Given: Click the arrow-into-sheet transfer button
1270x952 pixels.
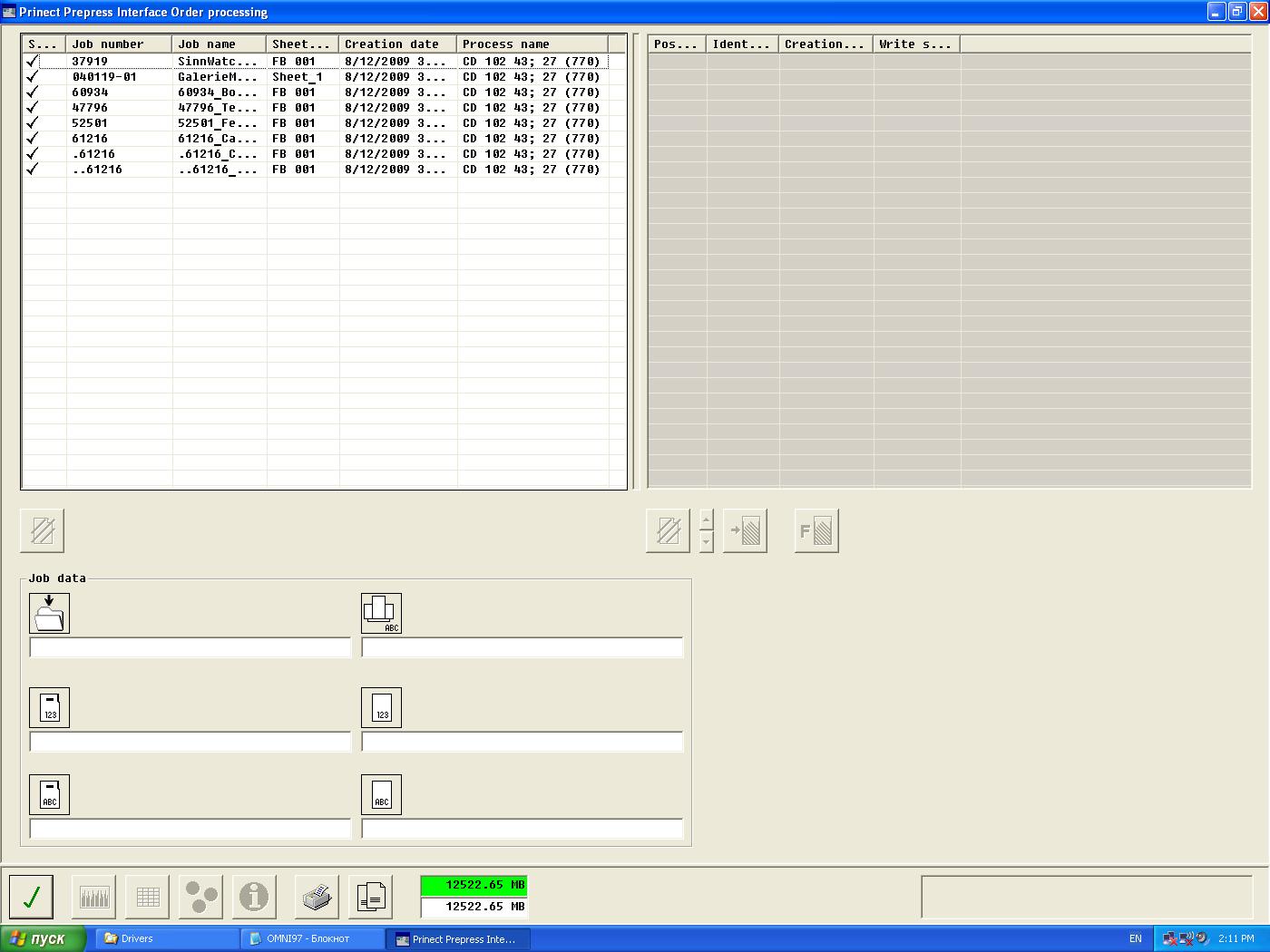Looking at the screenshot, I should [745, 530].
